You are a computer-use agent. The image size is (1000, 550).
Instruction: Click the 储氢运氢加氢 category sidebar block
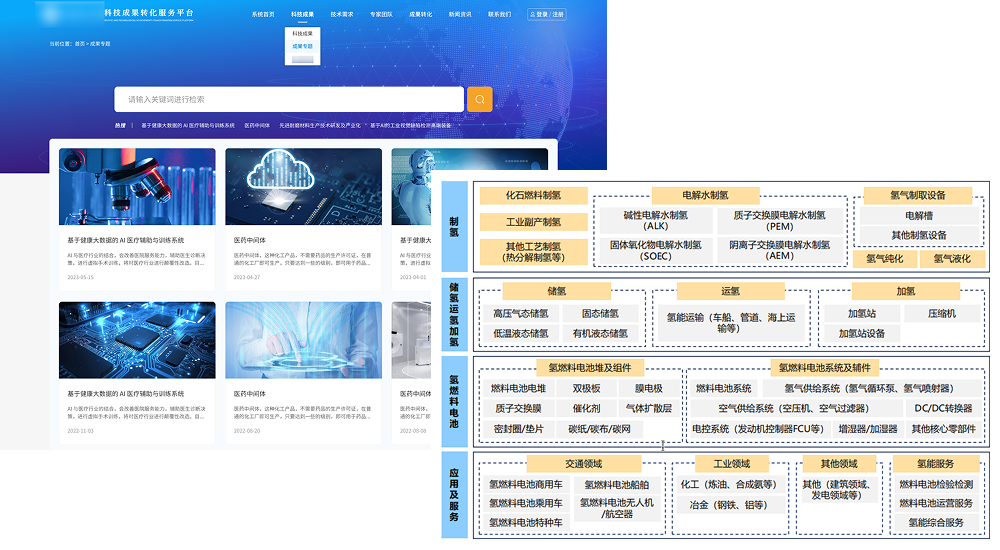(455, 315)
